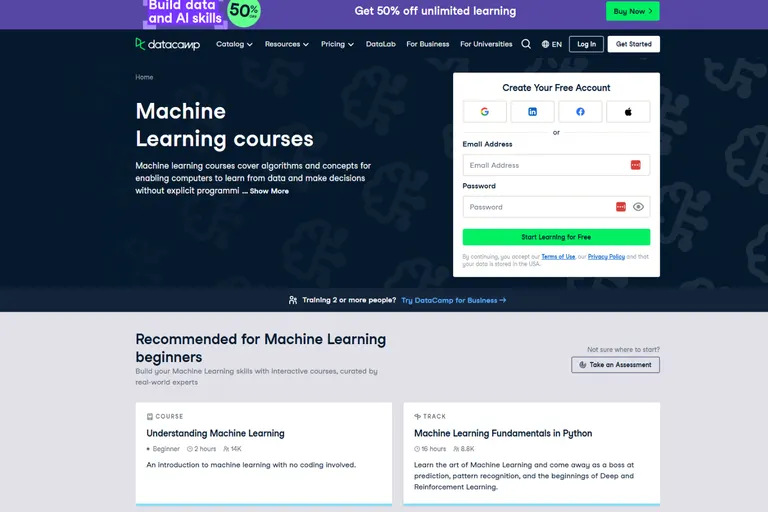Open DataLab from the navigation

(x=381, y=44)
